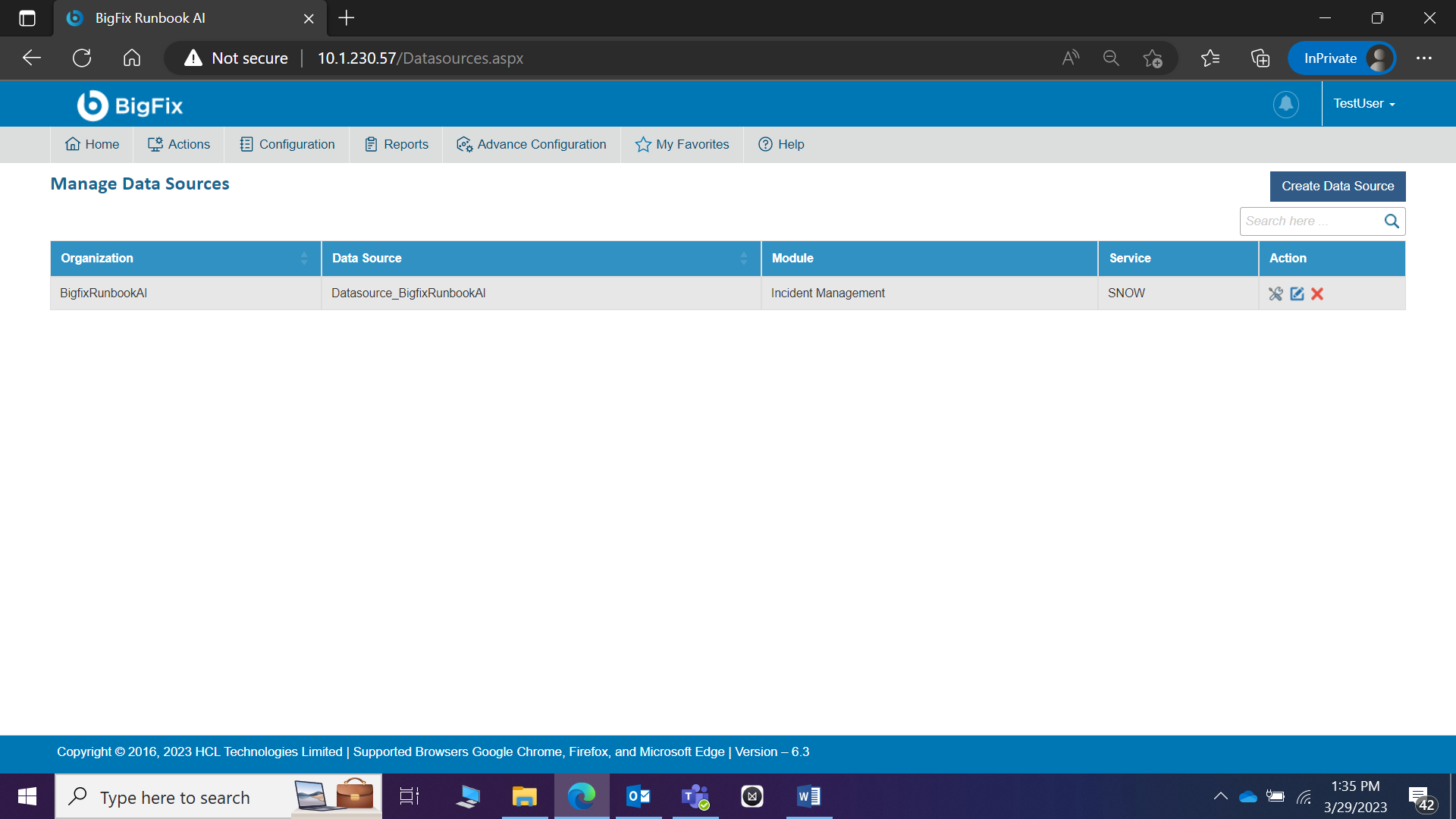1456x819 pixels.
Task: Expand the TestUser dropdown
Action: tap(1363, 104)
